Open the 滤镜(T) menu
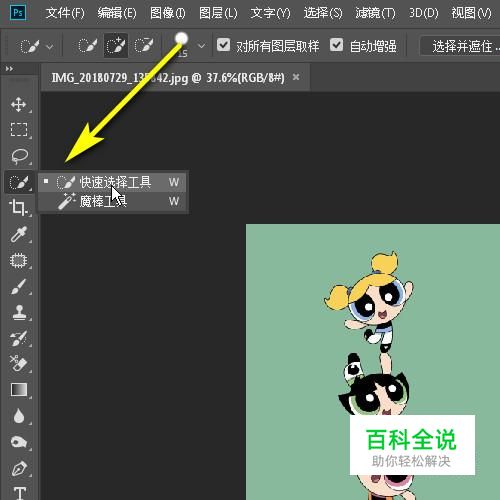500x500 pixels. (x=375, y=13)
